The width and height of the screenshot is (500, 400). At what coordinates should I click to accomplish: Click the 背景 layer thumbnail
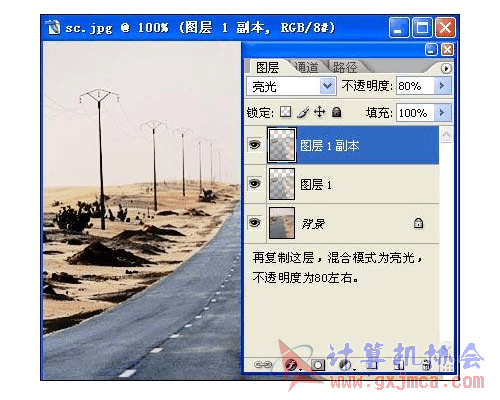coord(282,223)
